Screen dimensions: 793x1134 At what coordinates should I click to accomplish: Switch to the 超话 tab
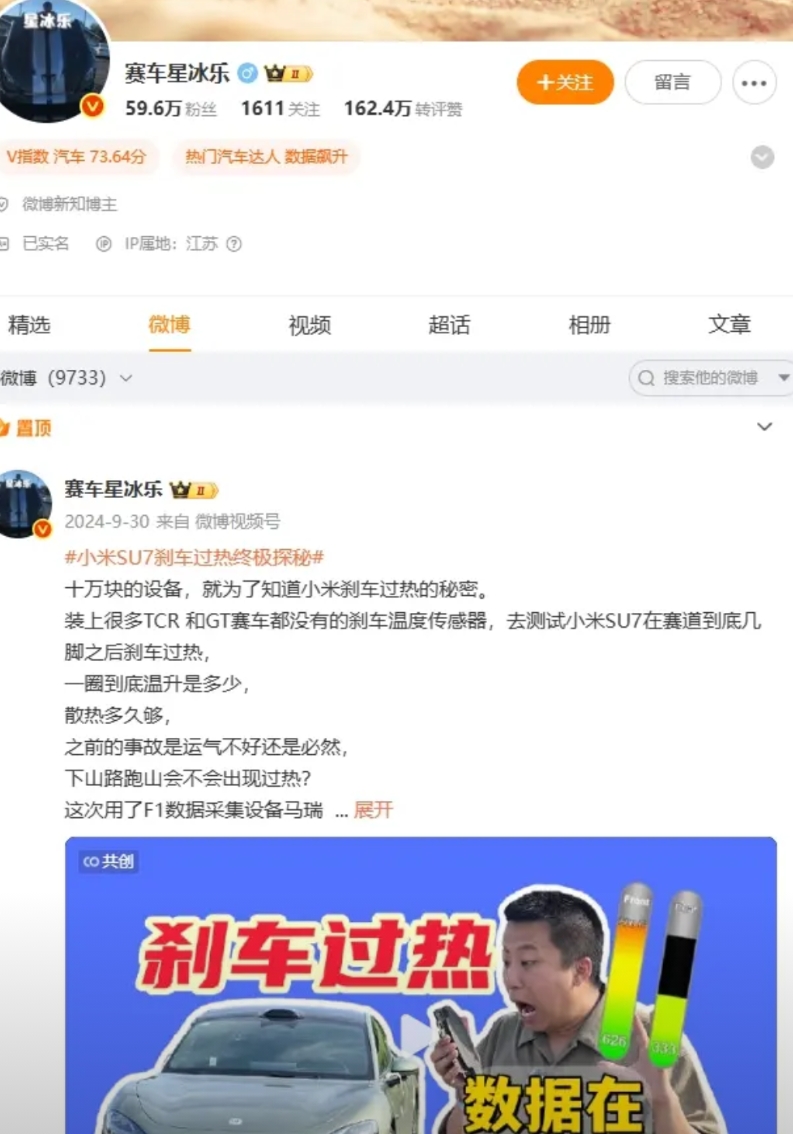coord(449,325)
